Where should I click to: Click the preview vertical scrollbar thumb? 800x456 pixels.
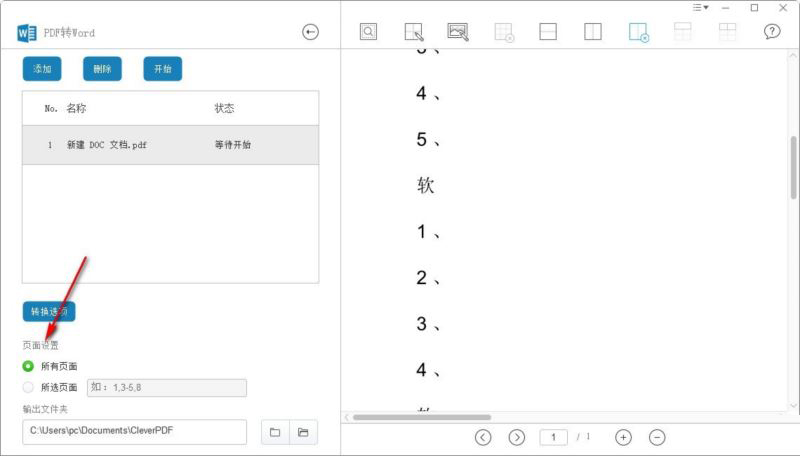coord(793,167)
